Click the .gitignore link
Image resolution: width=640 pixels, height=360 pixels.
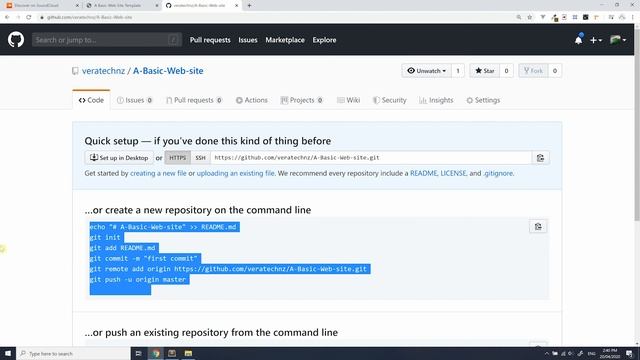498,173
